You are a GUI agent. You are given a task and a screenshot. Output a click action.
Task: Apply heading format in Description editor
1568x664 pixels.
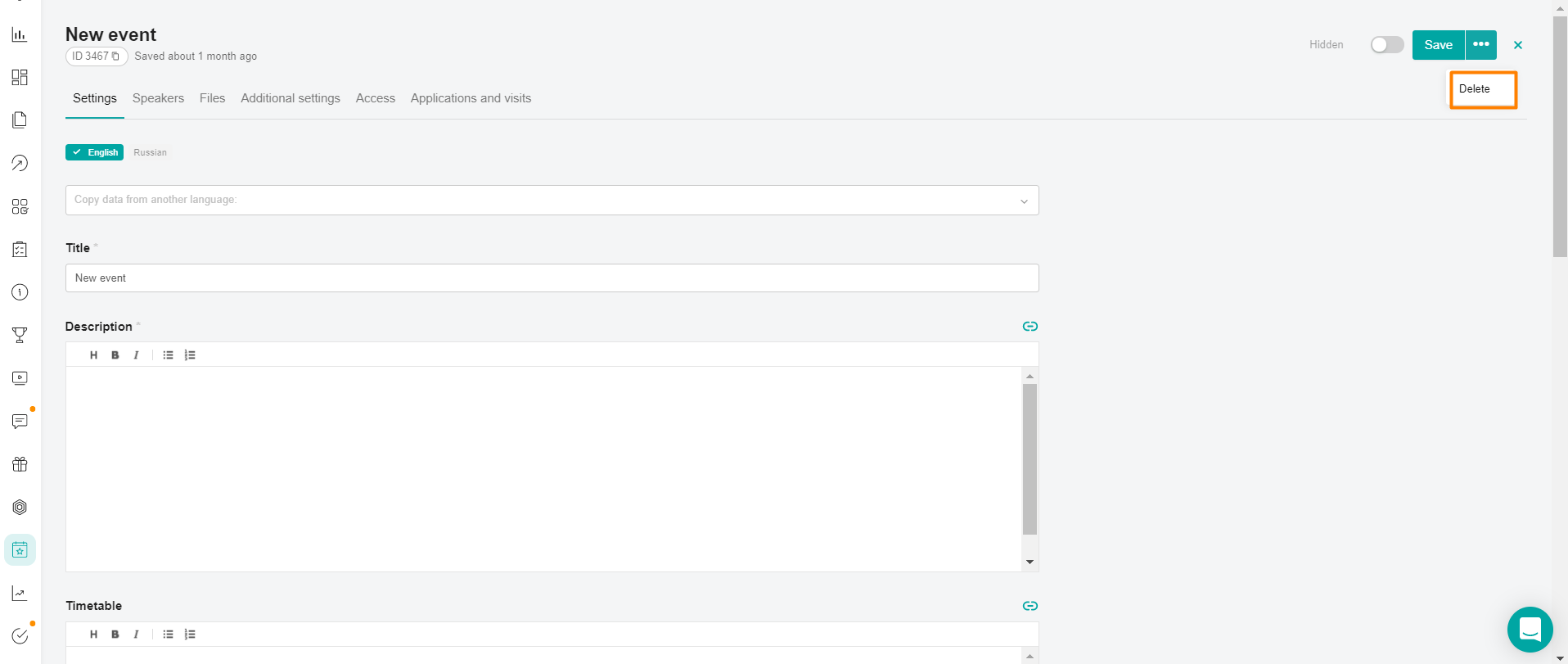pos(93,355)
